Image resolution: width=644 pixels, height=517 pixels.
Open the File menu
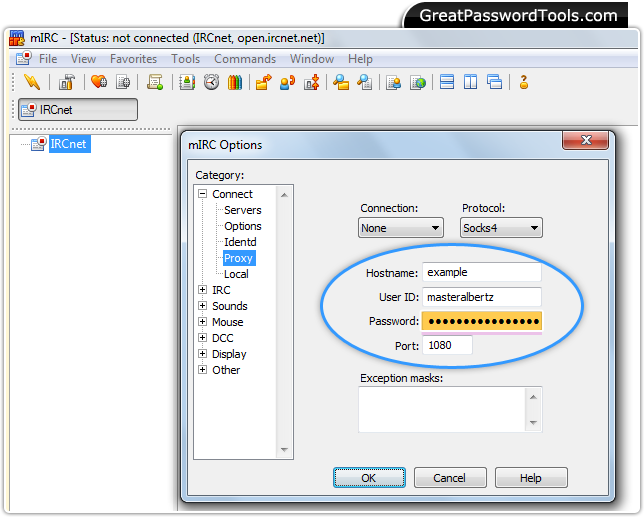48,59
